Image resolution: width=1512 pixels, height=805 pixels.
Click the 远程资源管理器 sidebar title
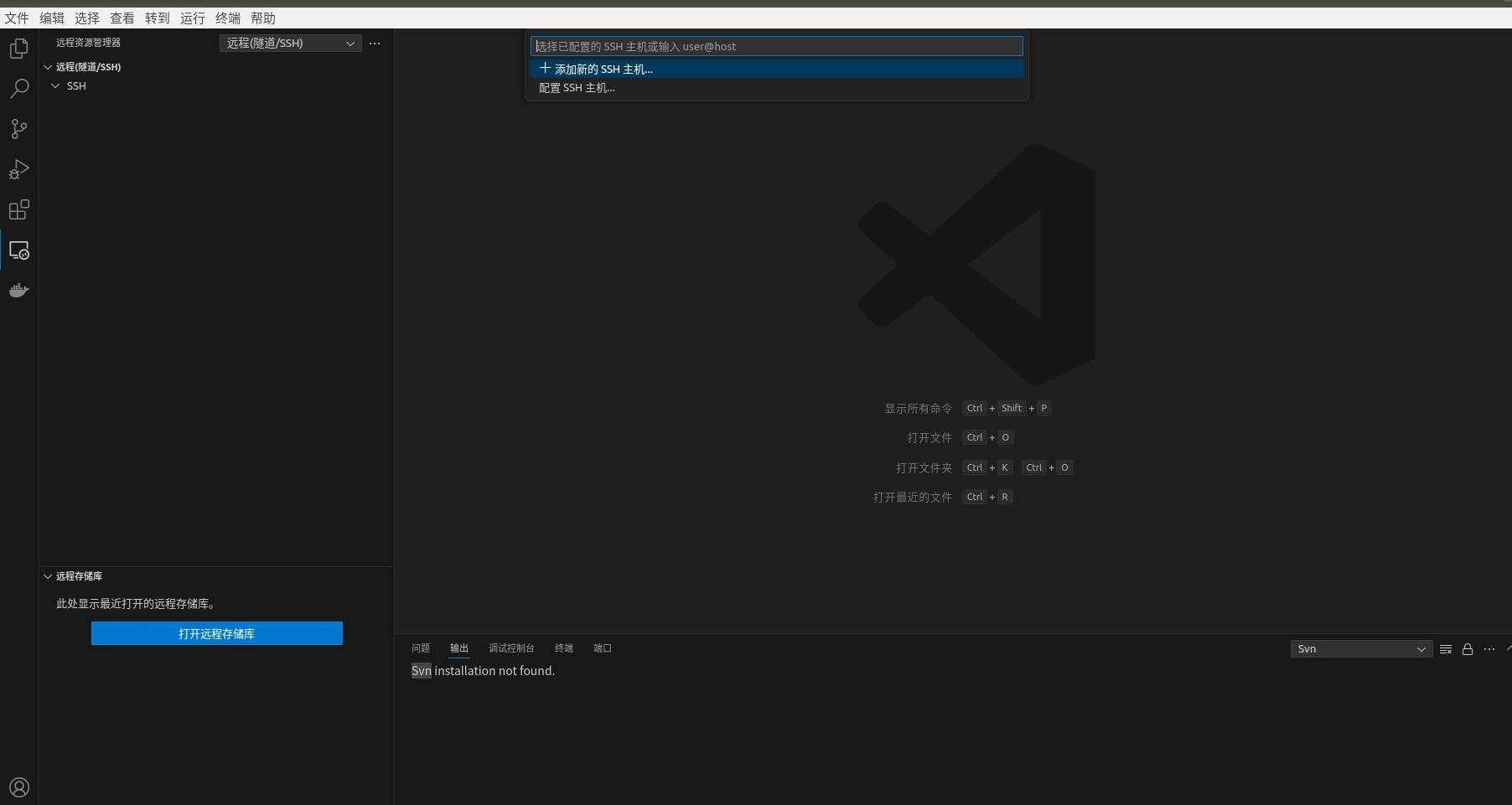click(88, 43)
